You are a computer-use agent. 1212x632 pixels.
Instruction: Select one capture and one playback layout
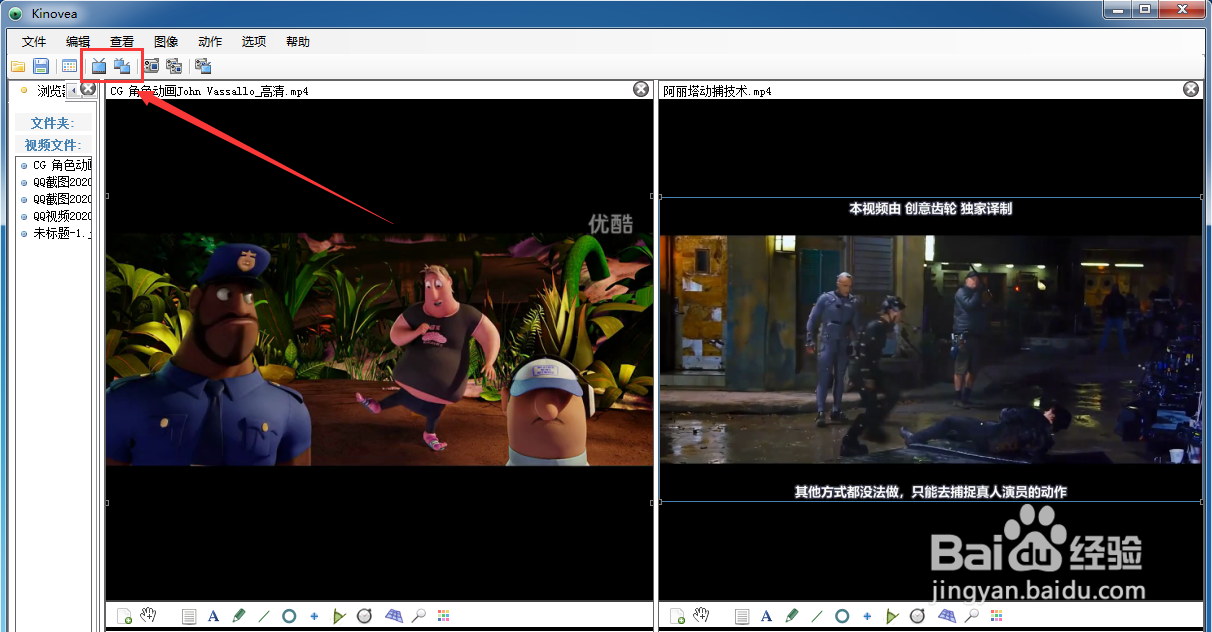(203, 67)
